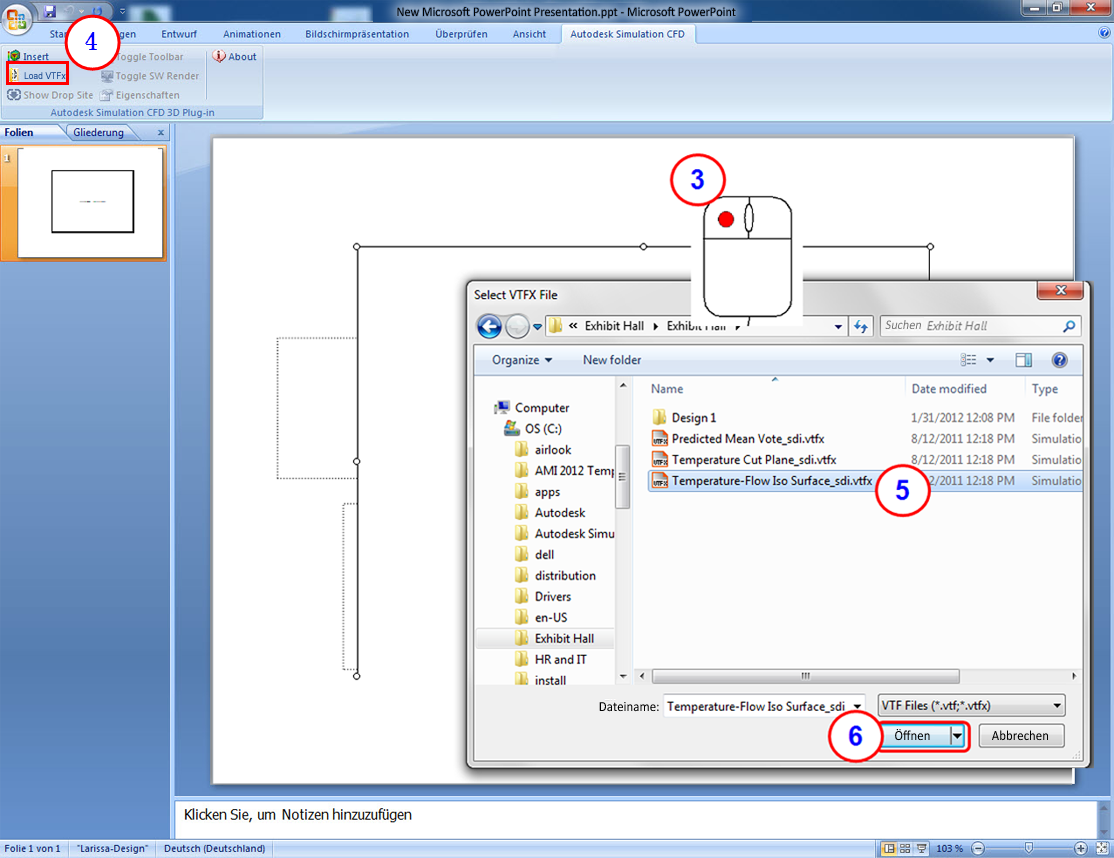The height and width of the screenshot is (858, 1114).
Task: Click the zoom in plus button
Action: [x=1081, y=848]
